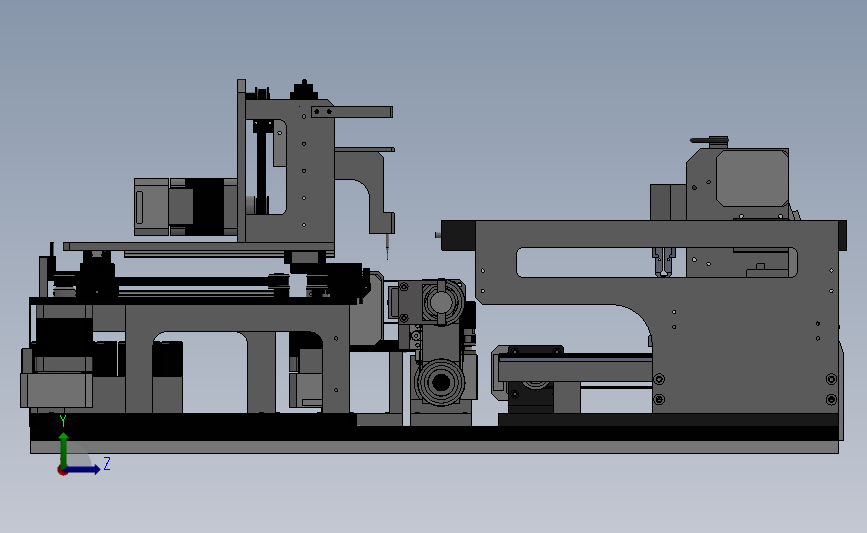Select the octagonal motor cover at top right

[752, 178]
